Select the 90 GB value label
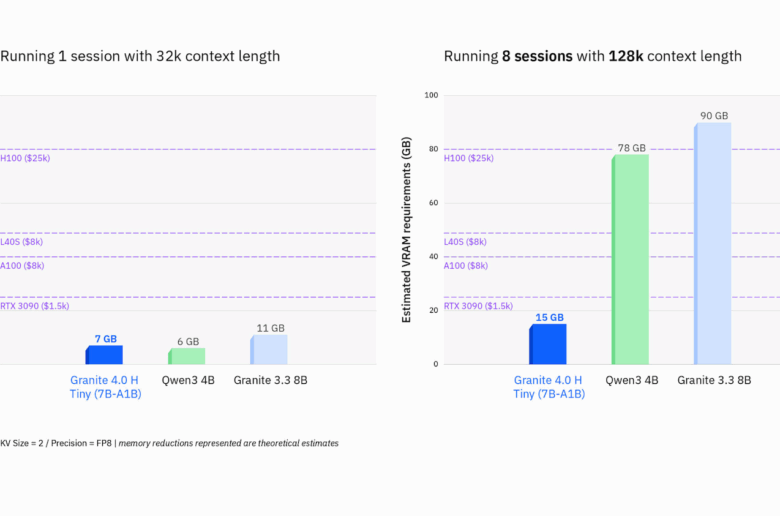 [x=714, y=116]
